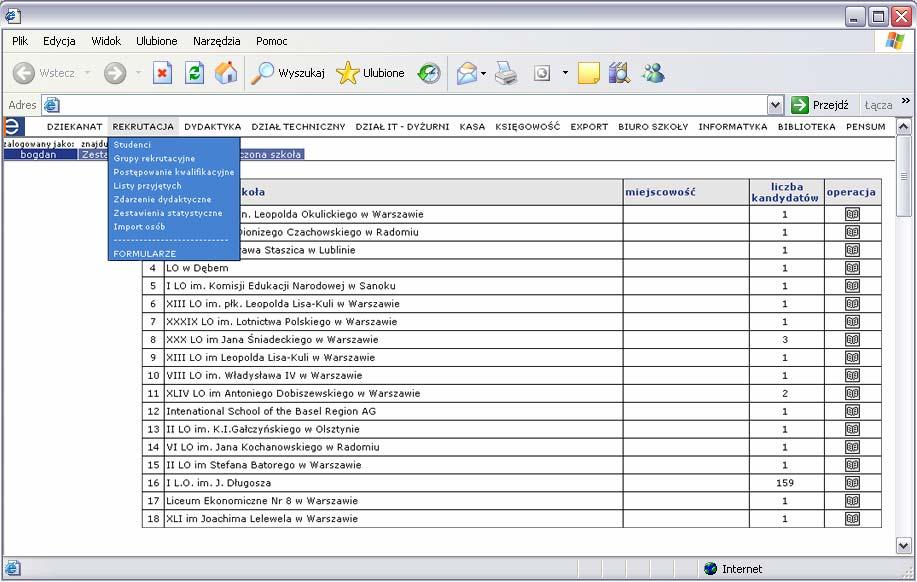The height and width of the screenshot is (582, 917).
Task: Open Wyszukaj search in toolbar
Action: [x=288, y=73]
